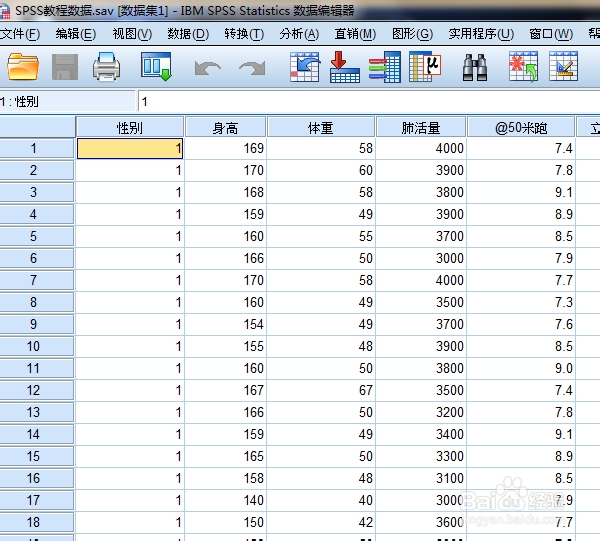Click the Find binoculars icon
This screenshot has width=600, height=541.
click(x=475, y=68)
